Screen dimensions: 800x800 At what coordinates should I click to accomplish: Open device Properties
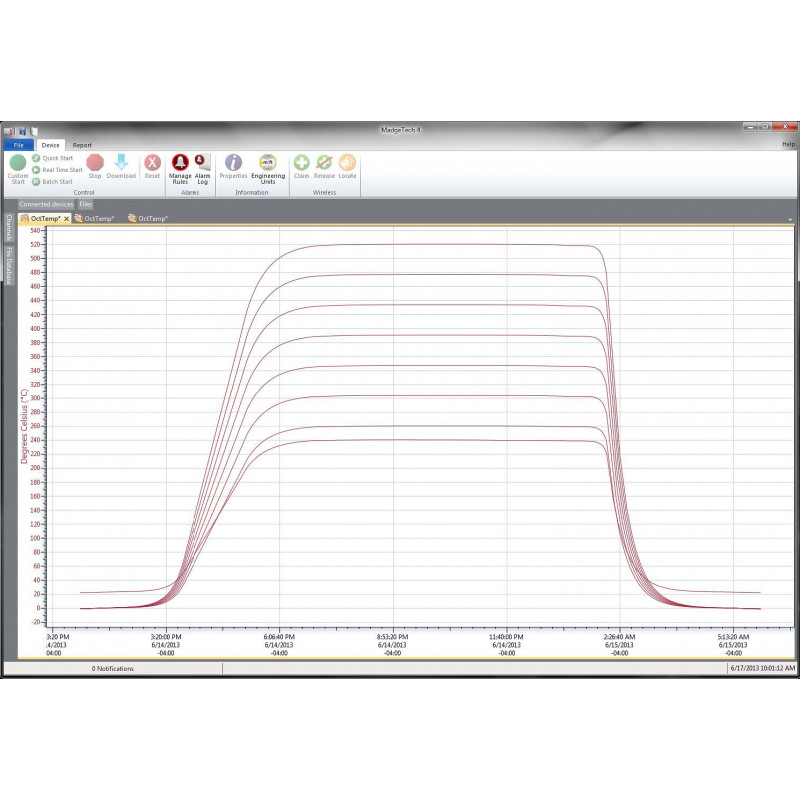[x=232, y=167]
